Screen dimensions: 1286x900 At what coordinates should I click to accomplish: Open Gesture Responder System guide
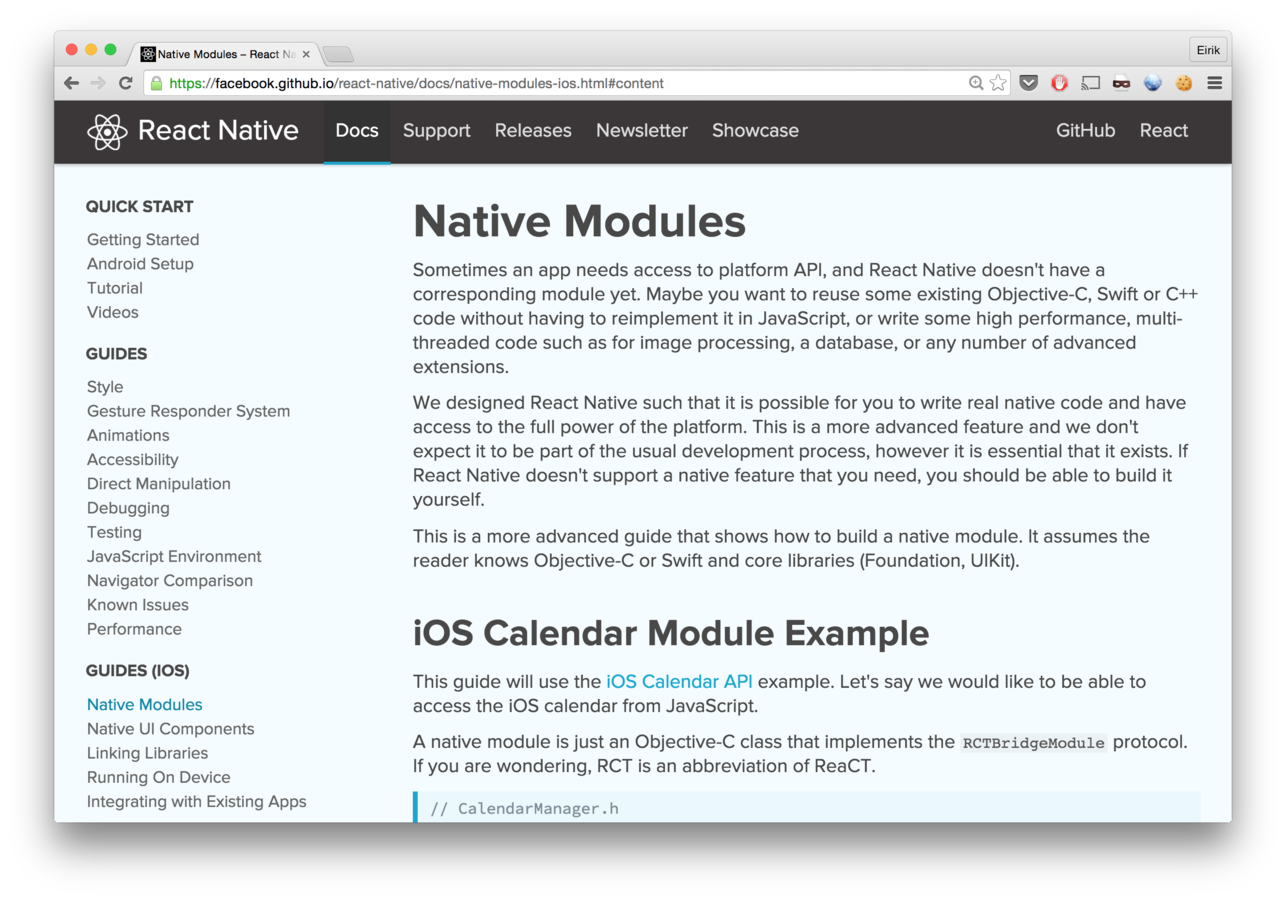pos(188,411)
